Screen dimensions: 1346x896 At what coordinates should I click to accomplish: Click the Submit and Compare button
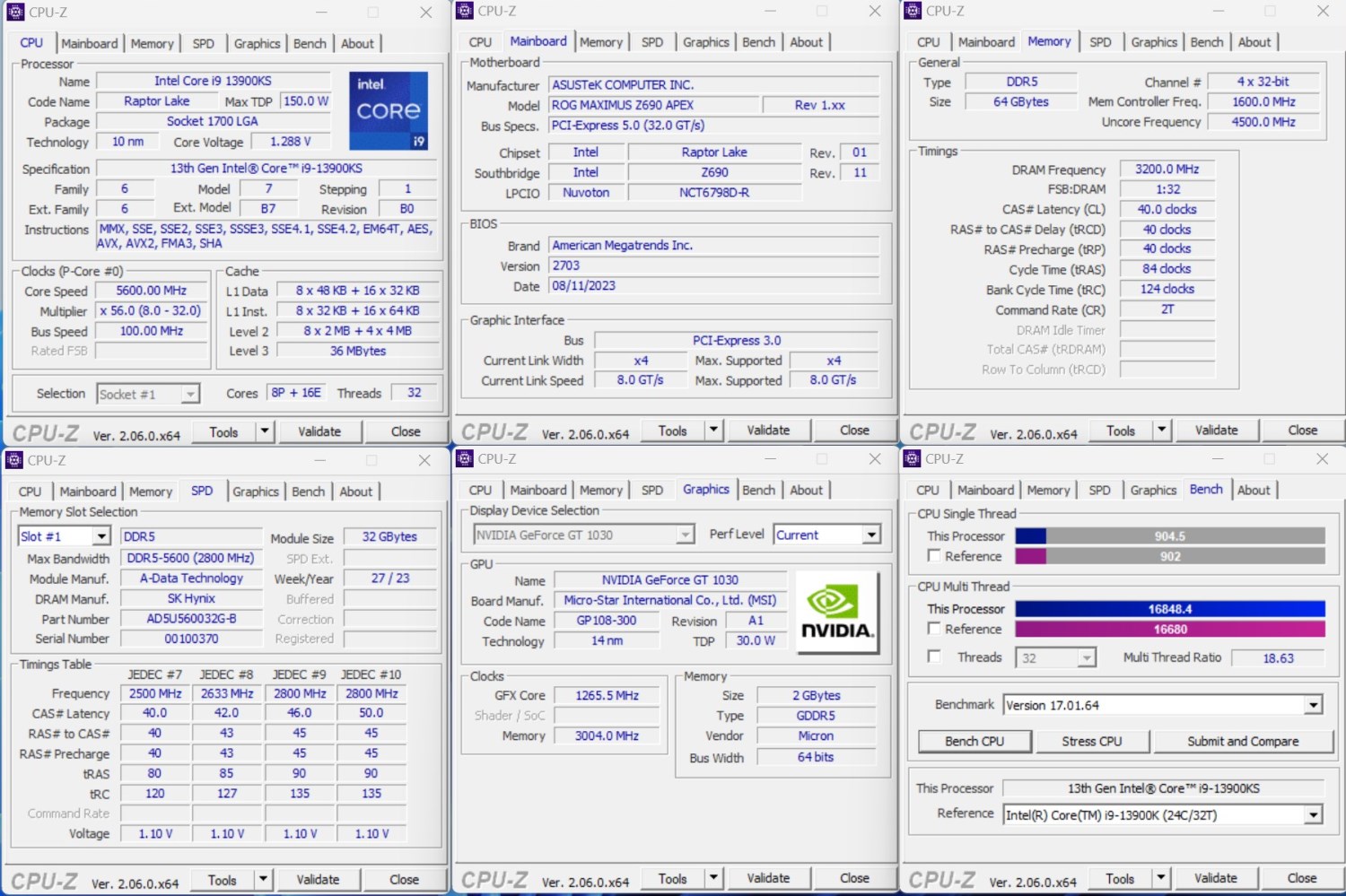tap(1242, 741)
